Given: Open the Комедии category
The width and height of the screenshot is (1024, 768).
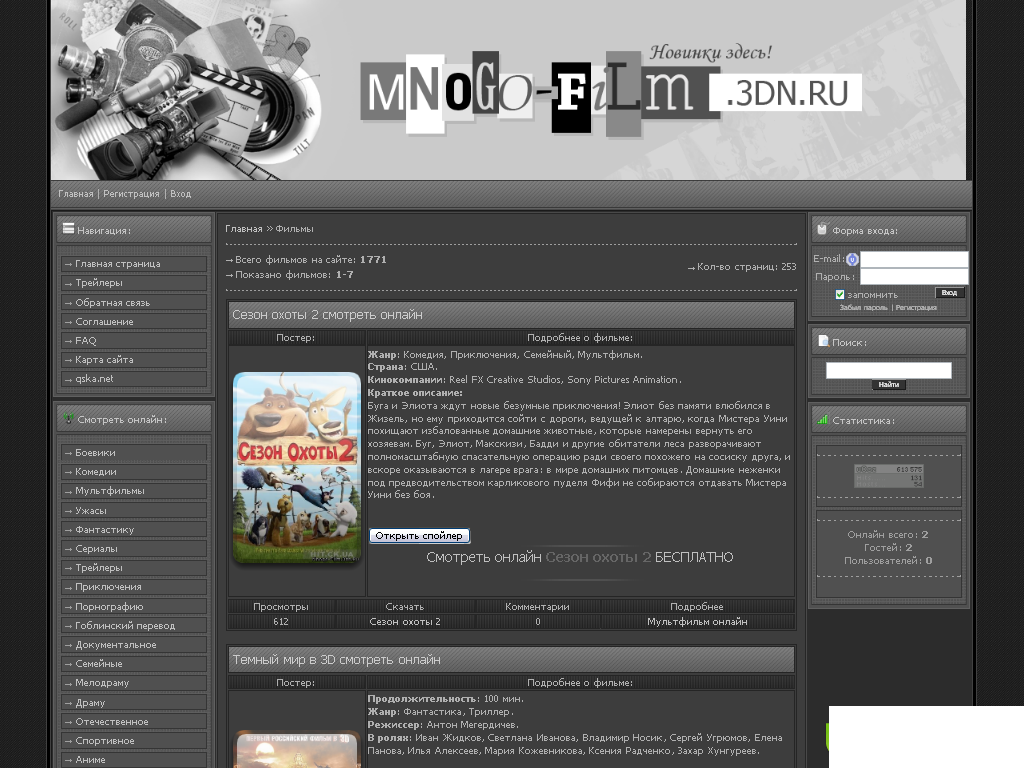Looking at the screenshot, I should click(96, 472).
